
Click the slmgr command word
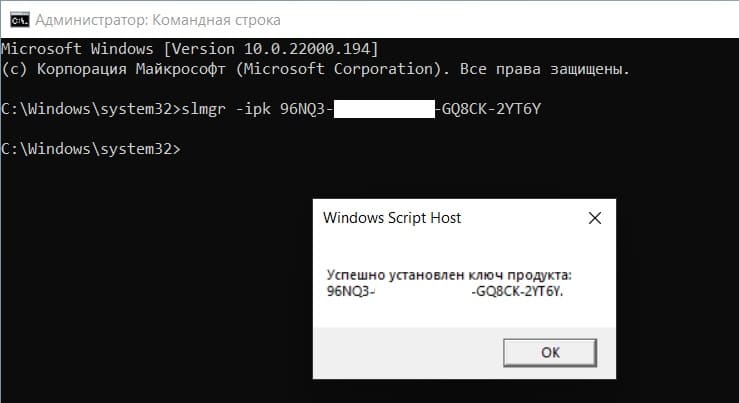tap(204, 109)
